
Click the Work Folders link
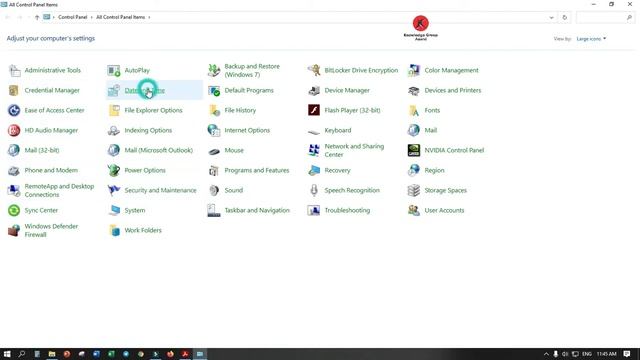(x=143, y=230)
